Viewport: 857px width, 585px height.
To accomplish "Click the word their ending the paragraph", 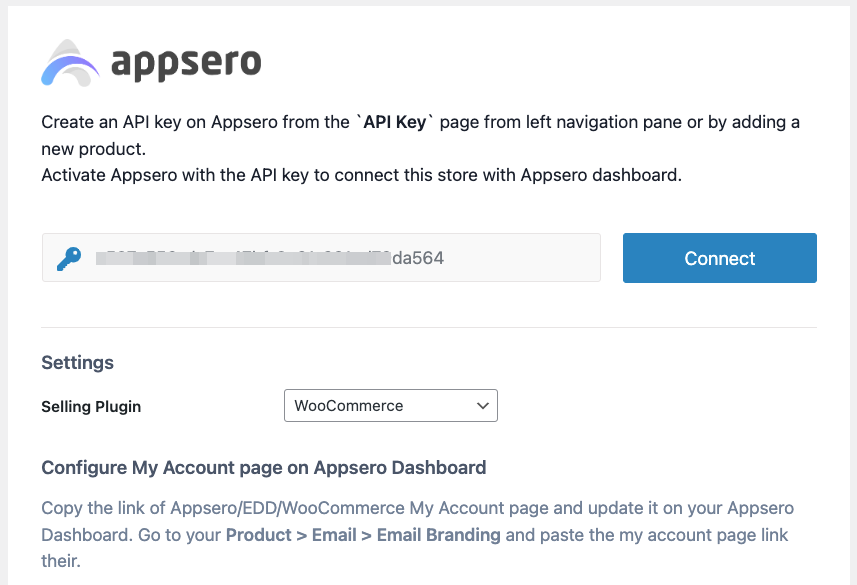I will [61, 561].
